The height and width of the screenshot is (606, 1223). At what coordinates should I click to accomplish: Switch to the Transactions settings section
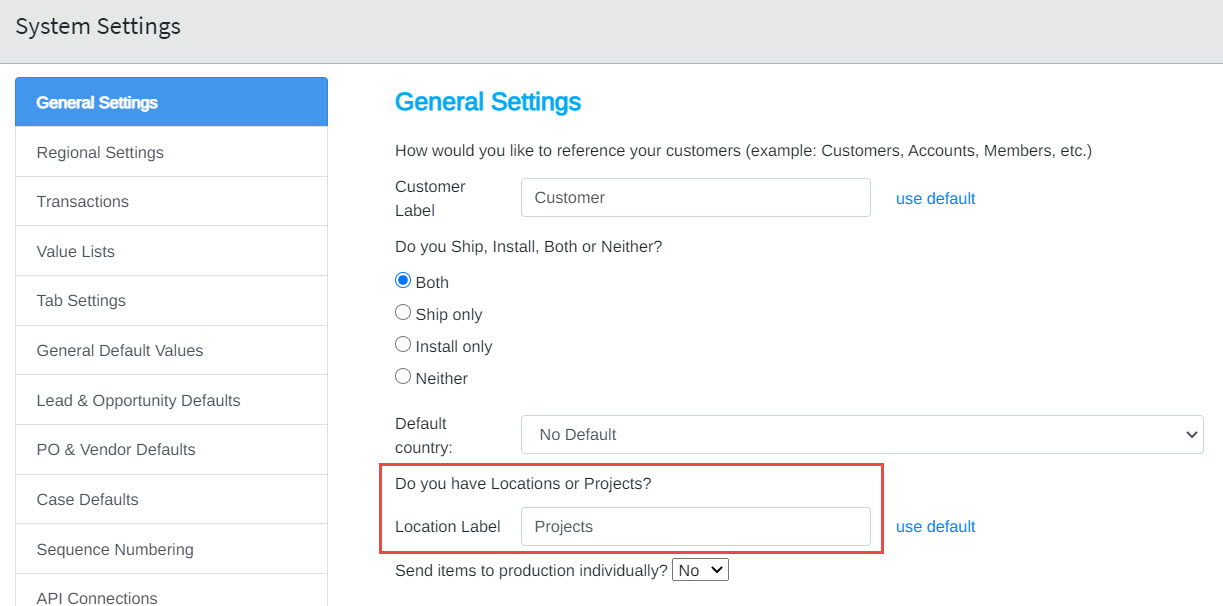[82, 201]
